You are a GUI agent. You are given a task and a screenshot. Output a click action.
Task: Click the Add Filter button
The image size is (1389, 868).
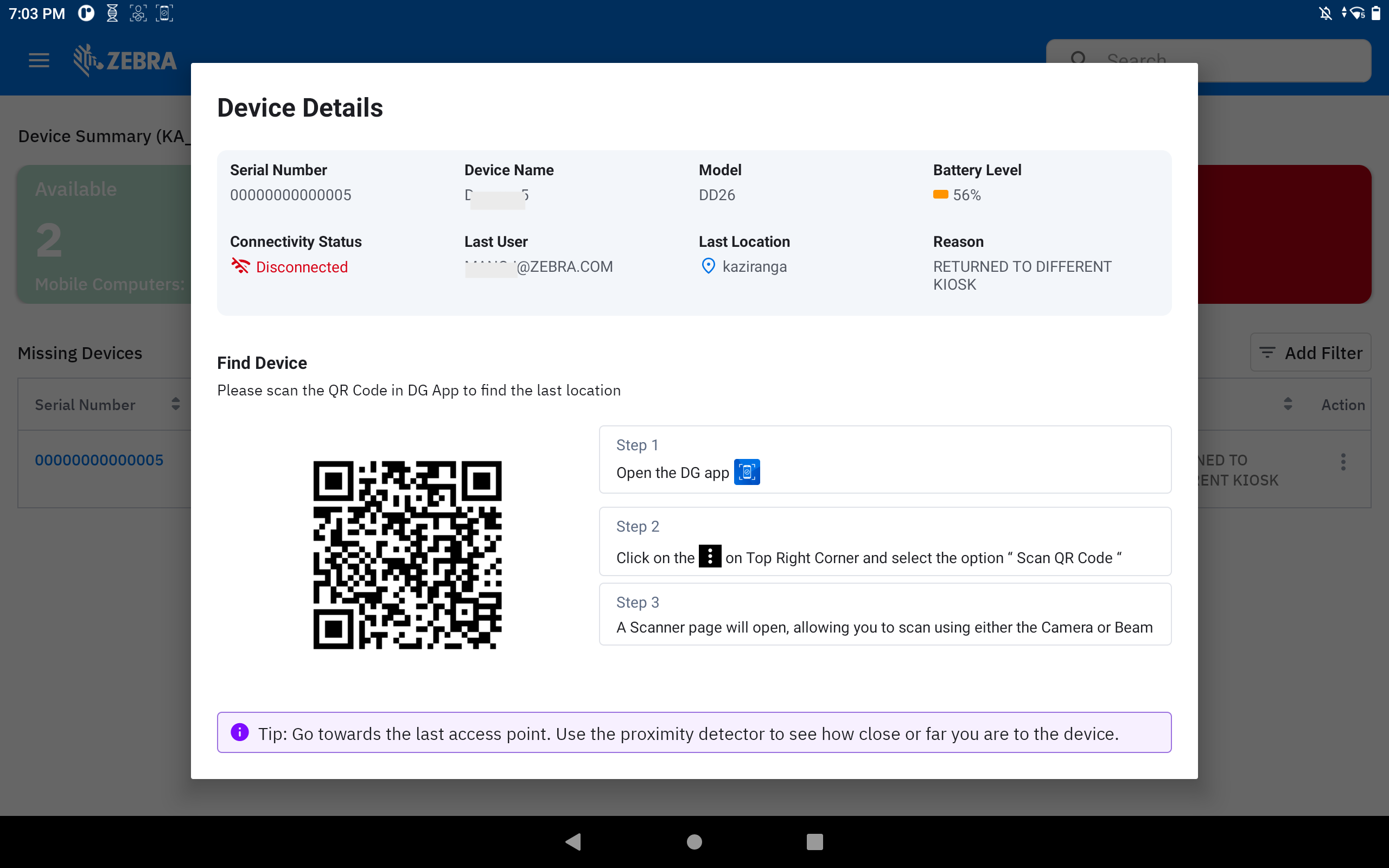1310,353
